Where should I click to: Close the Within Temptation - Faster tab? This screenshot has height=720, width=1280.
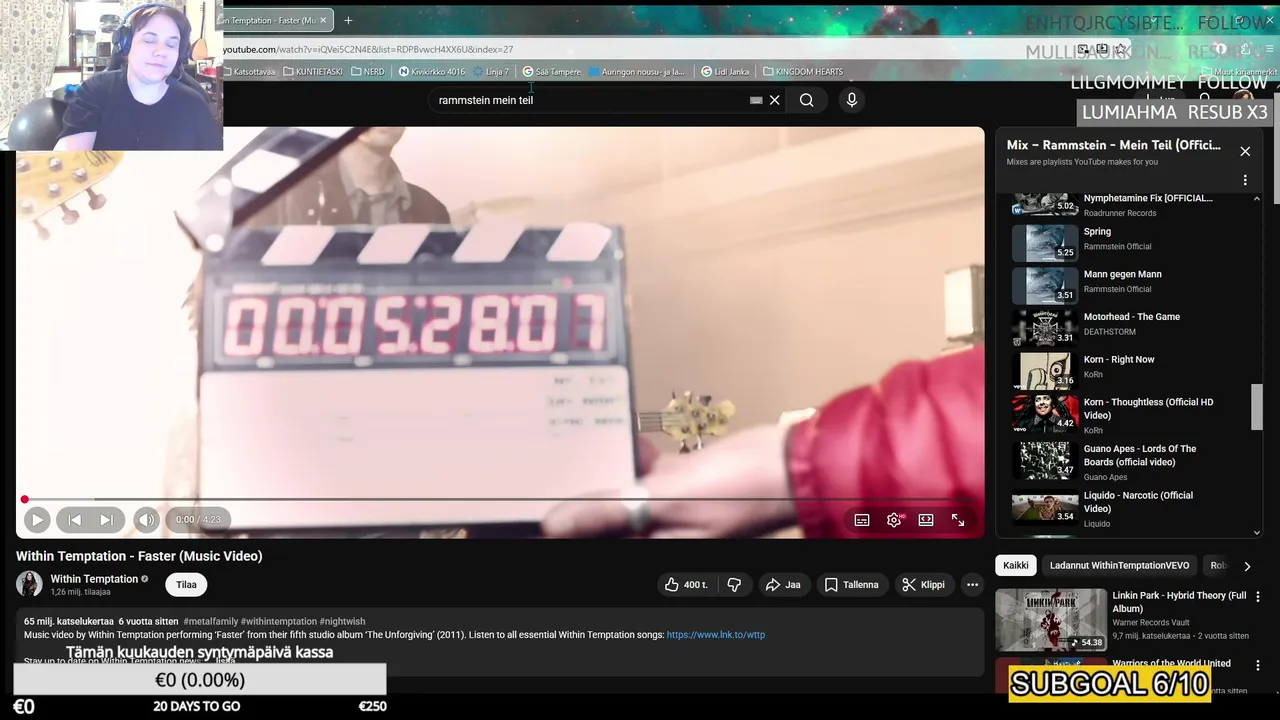[x=324, y=20]
